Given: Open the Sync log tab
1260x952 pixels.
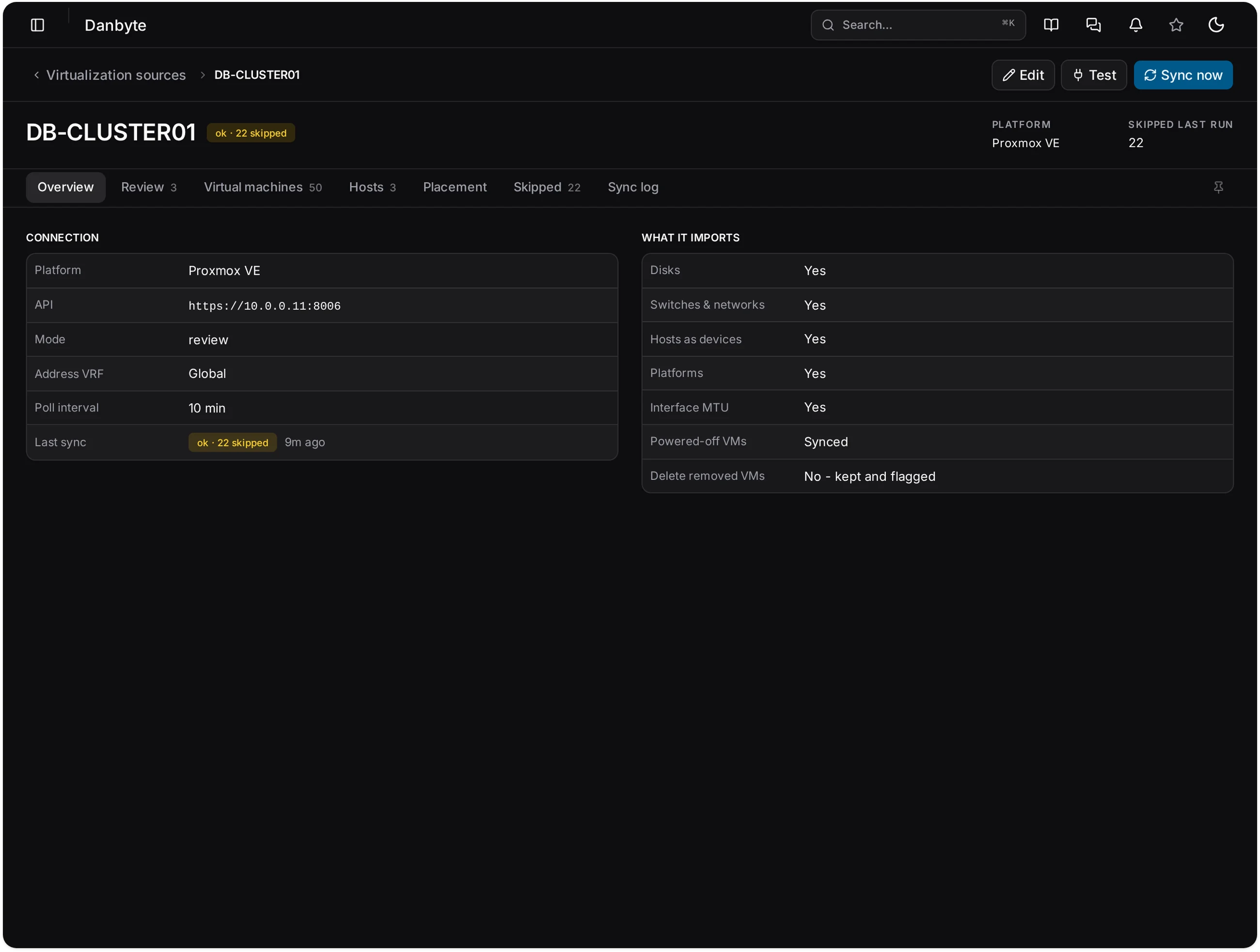Looking at the screenshot, I should tap(633, 188).
